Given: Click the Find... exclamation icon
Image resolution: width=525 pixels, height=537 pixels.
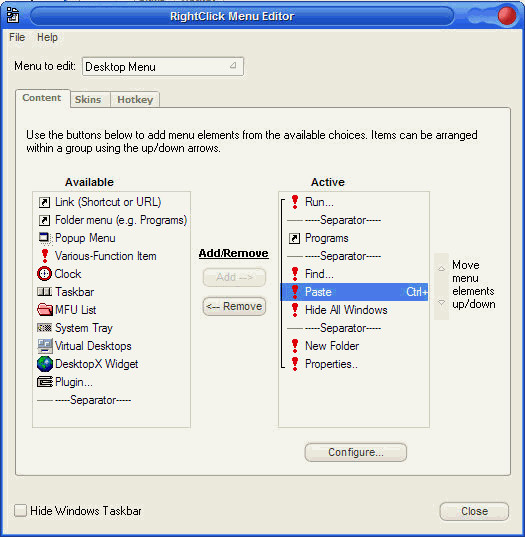Looking at the screenshot, I should [x=295, y=274].
